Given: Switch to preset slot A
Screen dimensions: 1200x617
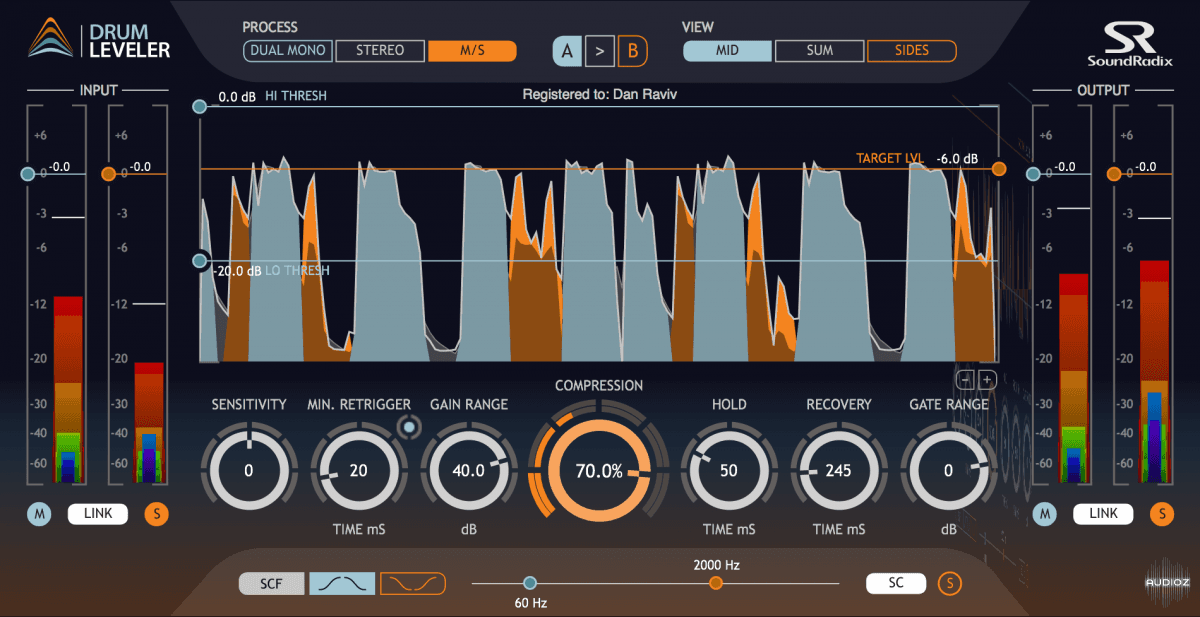Looking at the screenshot, I should point(567,50).
